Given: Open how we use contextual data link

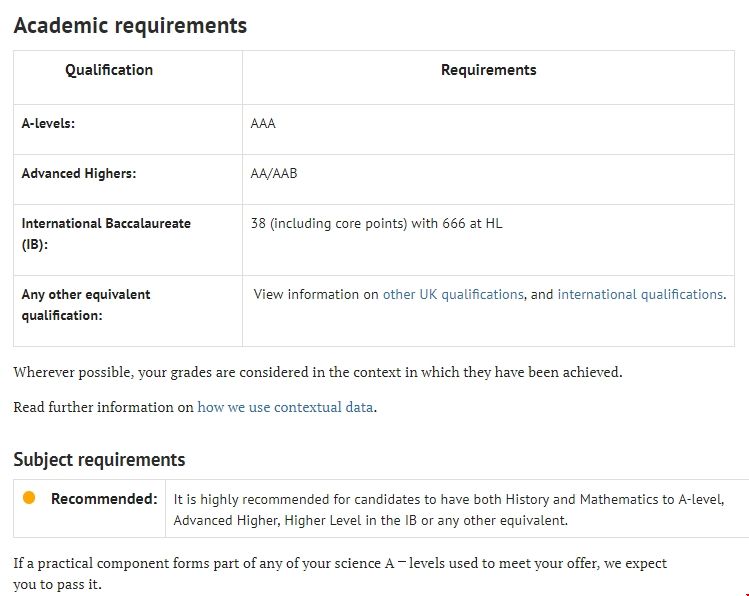Looking at the screenshot, I should [x=286, y=407].
